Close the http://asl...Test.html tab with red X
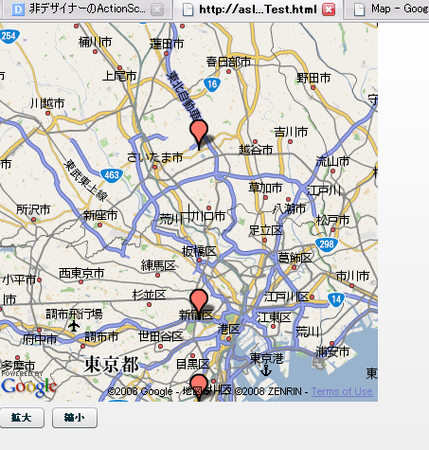 click(x=329, y=10)
